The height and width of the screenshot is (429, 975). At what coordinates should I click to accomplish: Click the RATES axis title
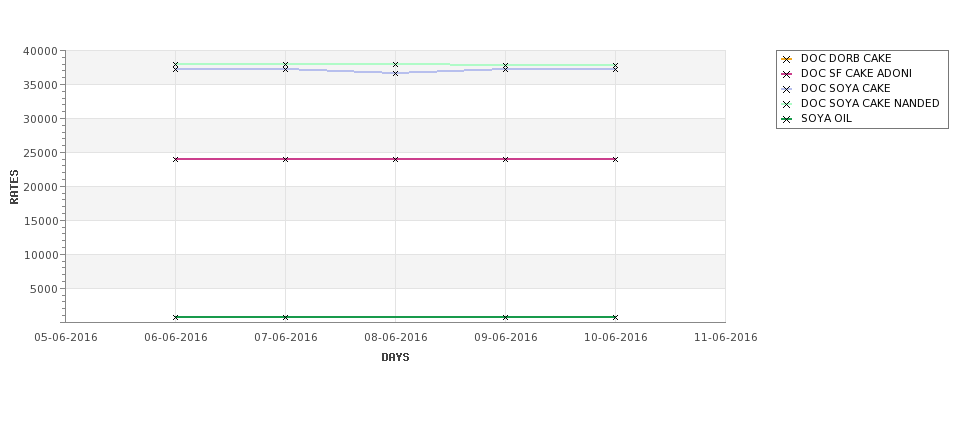coord(14,187)
